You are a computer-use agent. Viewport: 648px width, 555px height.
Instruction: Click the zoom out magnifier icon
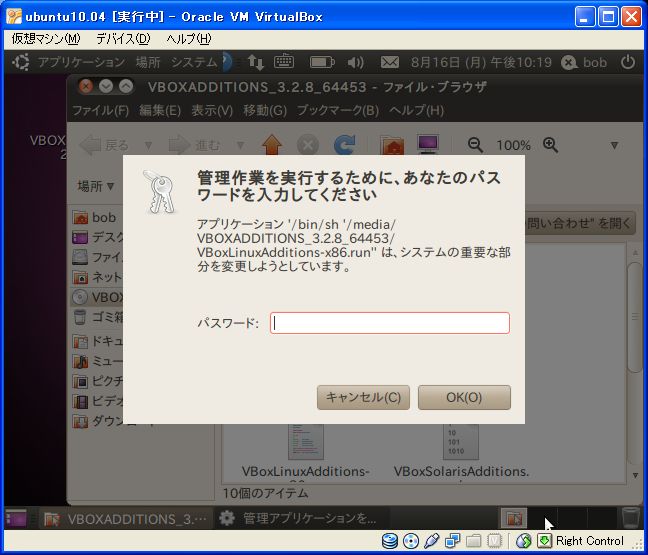(475, 145)
